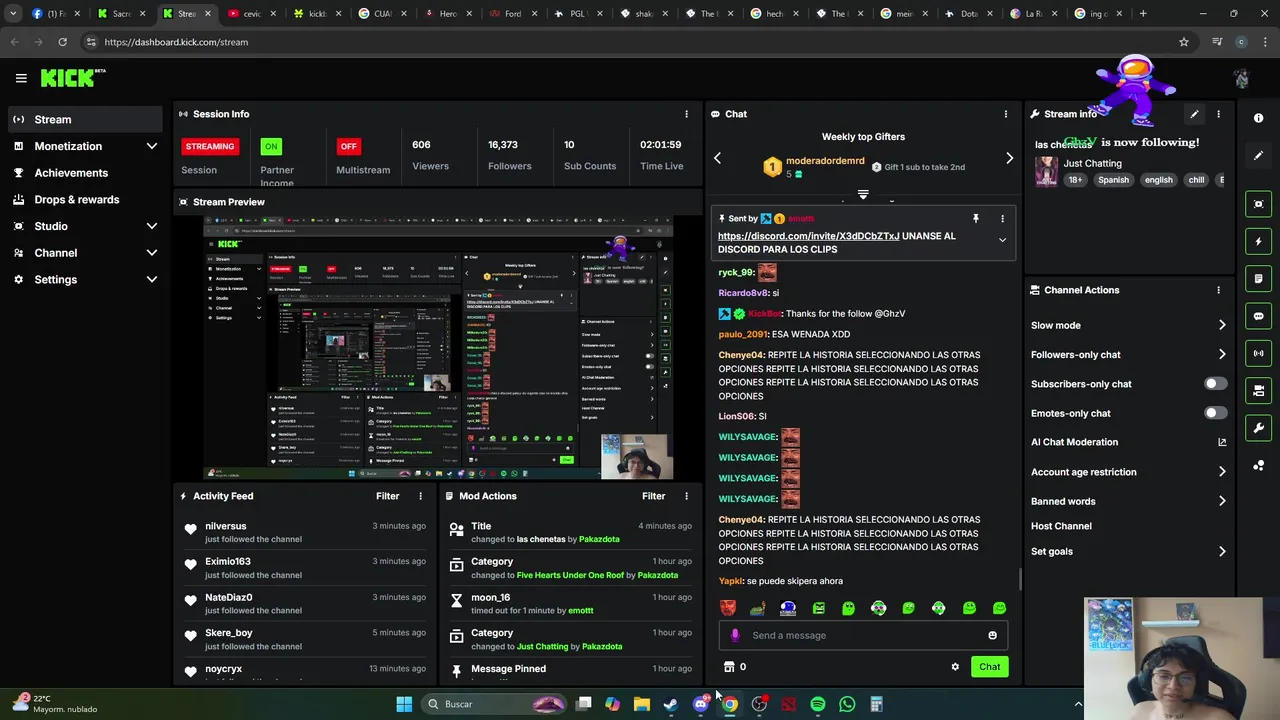Toggle Emotes-only chat switch

coord(1215,413)
